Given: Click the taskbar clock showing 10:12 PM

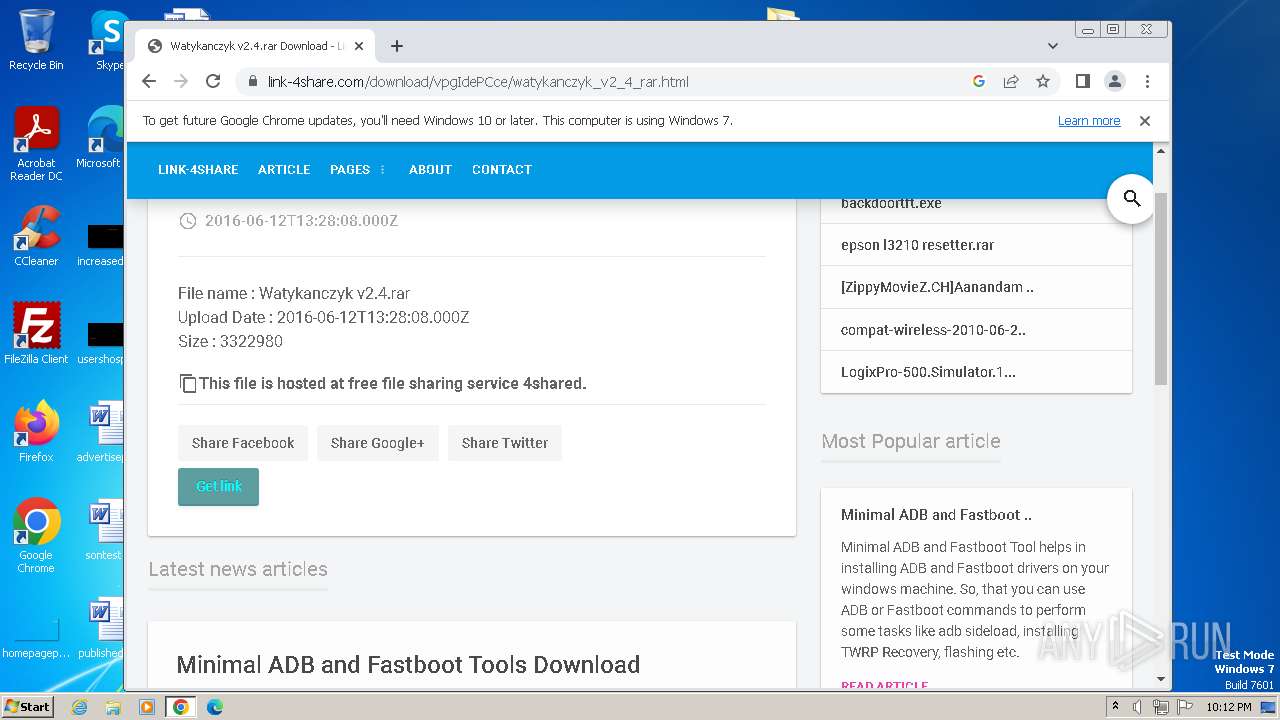Looking at the screenshot, I should click(x=1229, y=707).
